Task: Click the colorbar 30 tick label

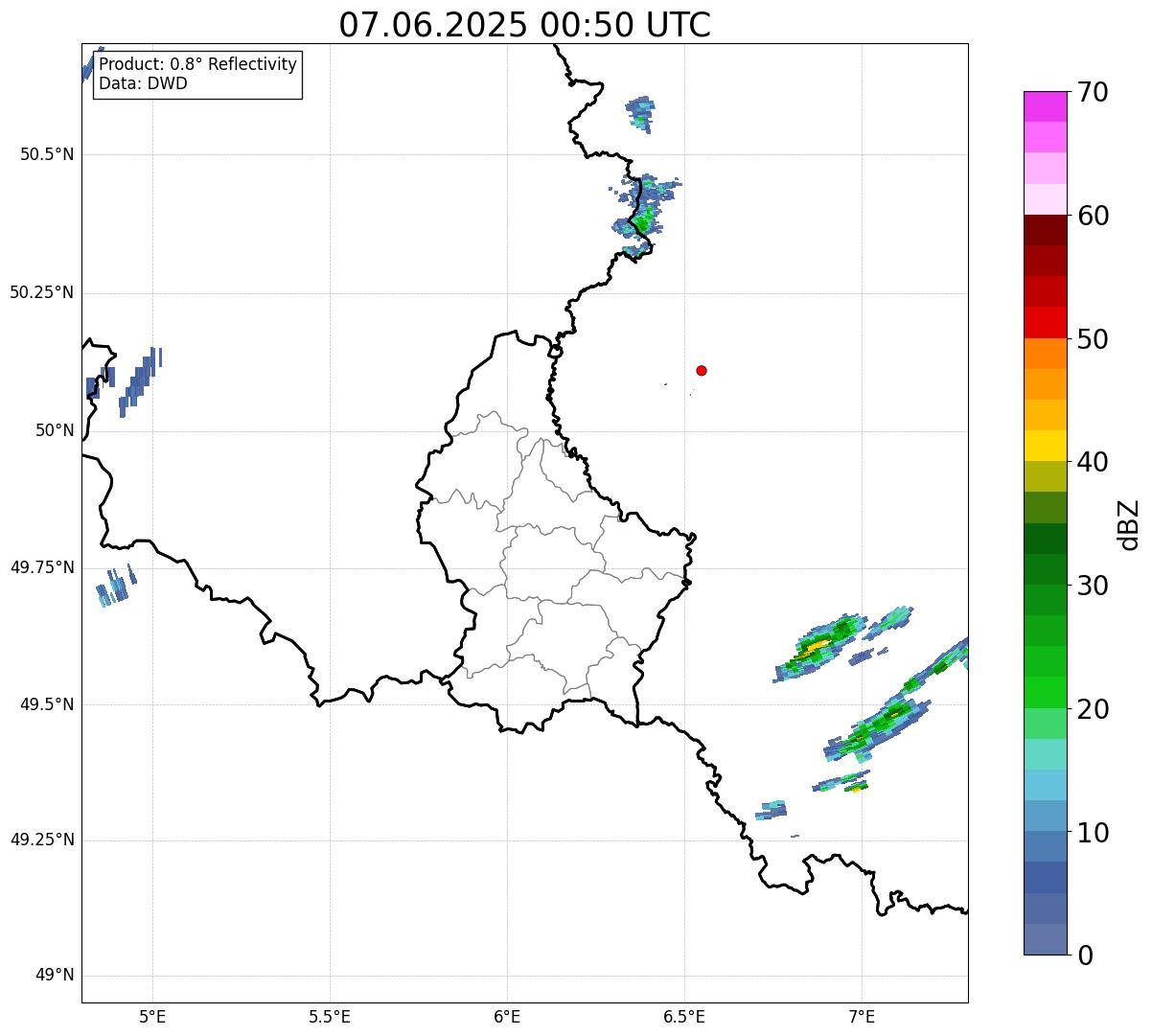Action: (x=1093, y=586)
